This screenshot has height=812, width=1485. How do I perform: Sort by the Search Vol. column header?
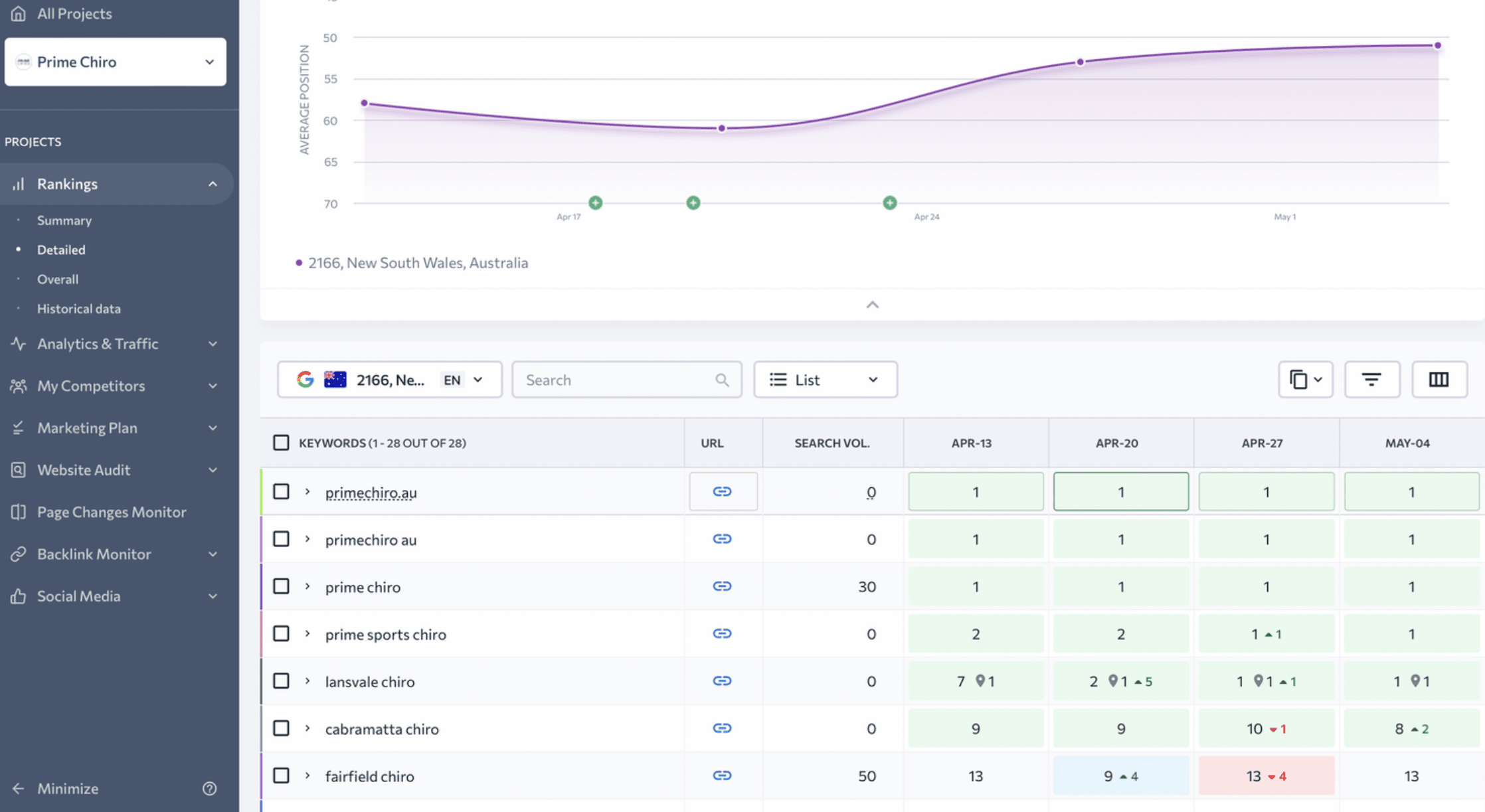832,443
